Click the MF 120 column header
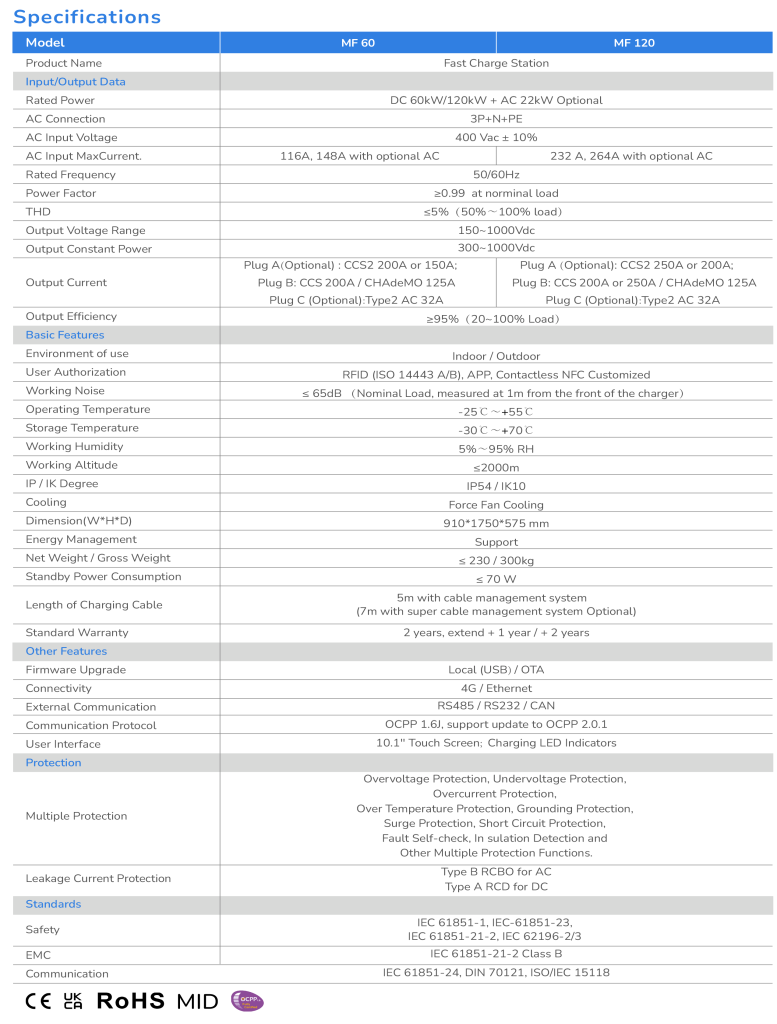The image size is (777, 1024). (634, 42)
